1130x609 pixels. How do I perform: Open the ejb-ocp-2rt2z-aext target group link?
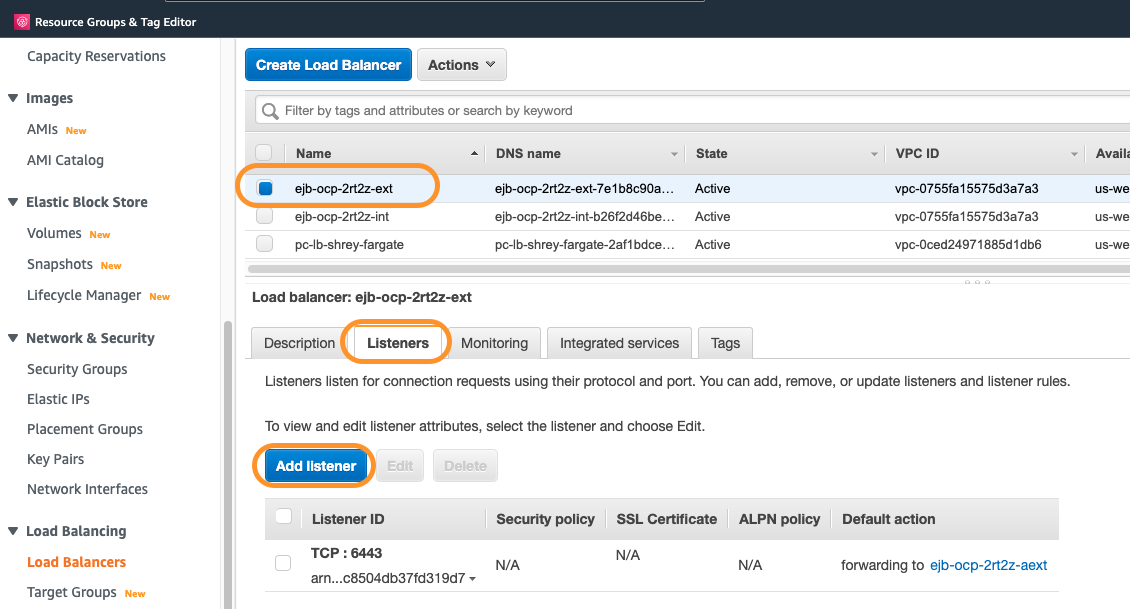pos(988,565)
